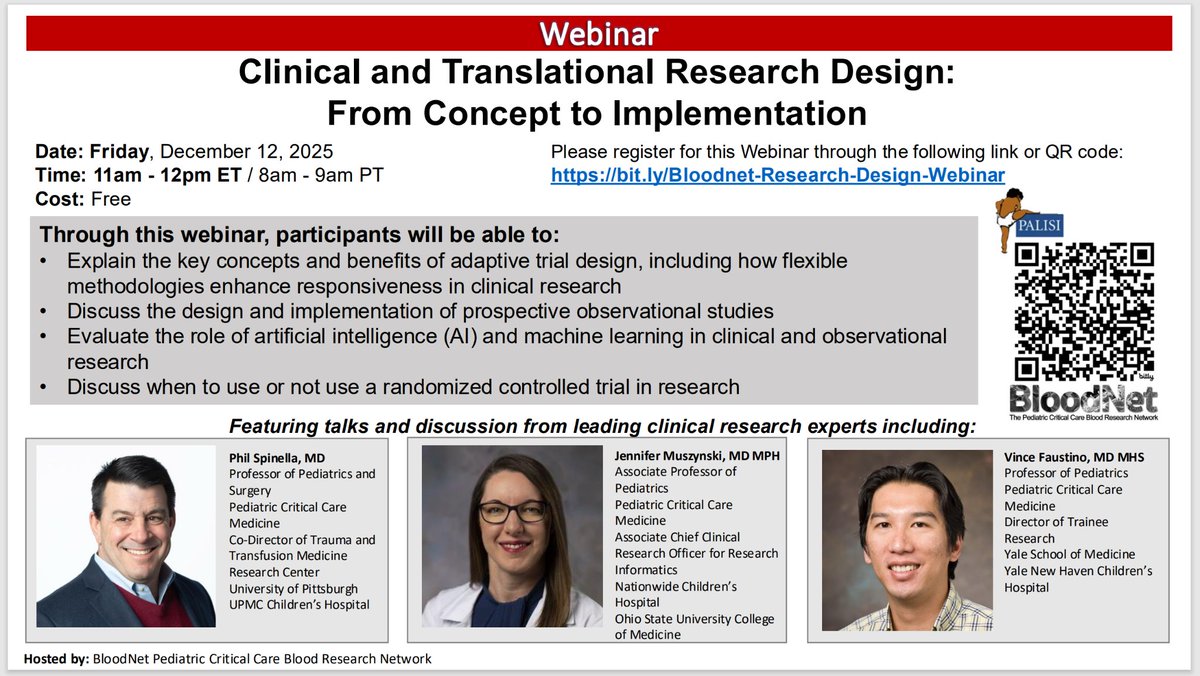Click 'Director of Trainee Research' text

pos(1057,530)
